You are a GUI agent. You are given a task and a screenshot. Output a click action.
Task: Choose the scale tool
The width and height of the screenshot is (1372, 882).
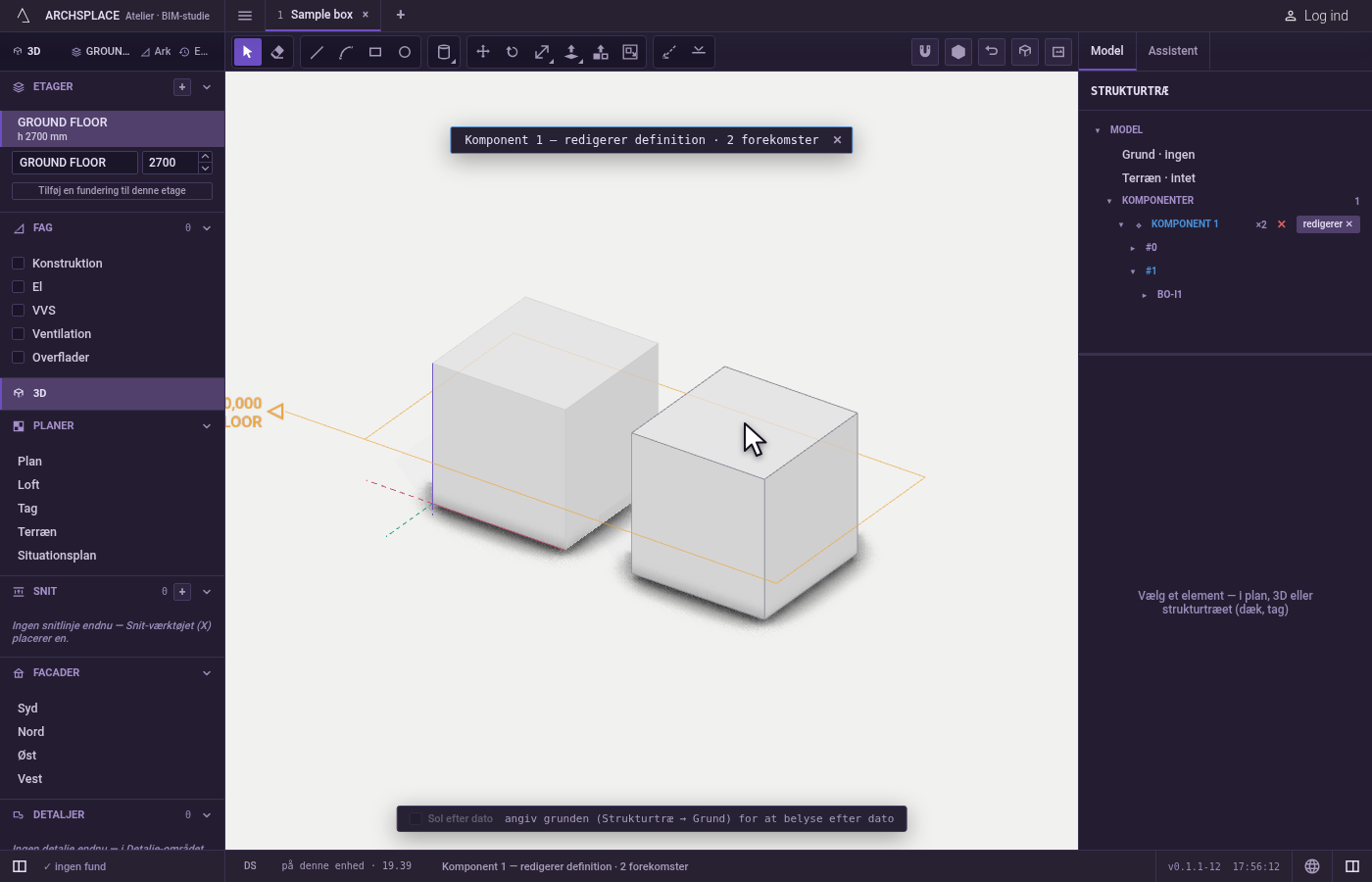click(542, 52)
